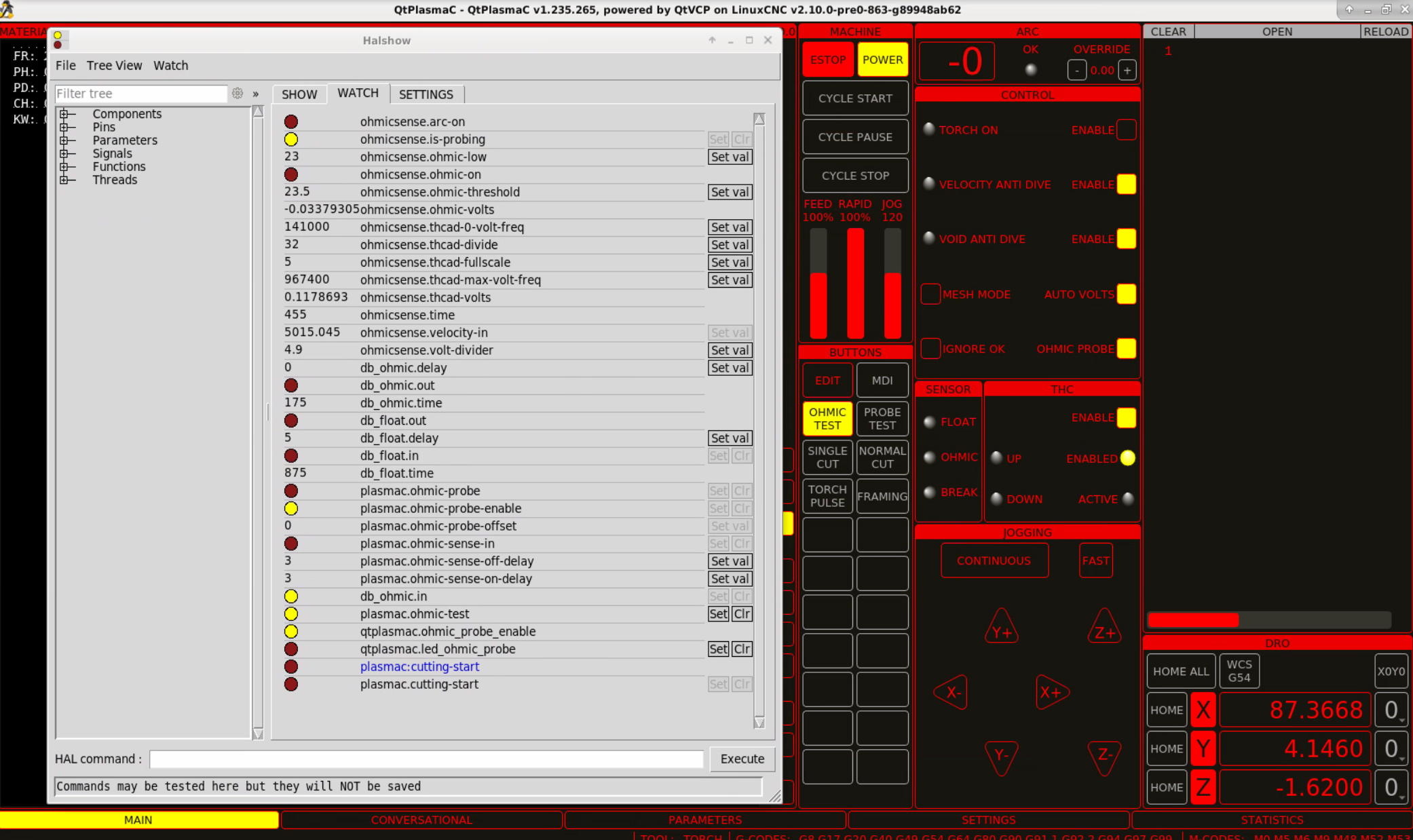
Task: Adjust the RAPID override slider
Action: coord(855,283)
